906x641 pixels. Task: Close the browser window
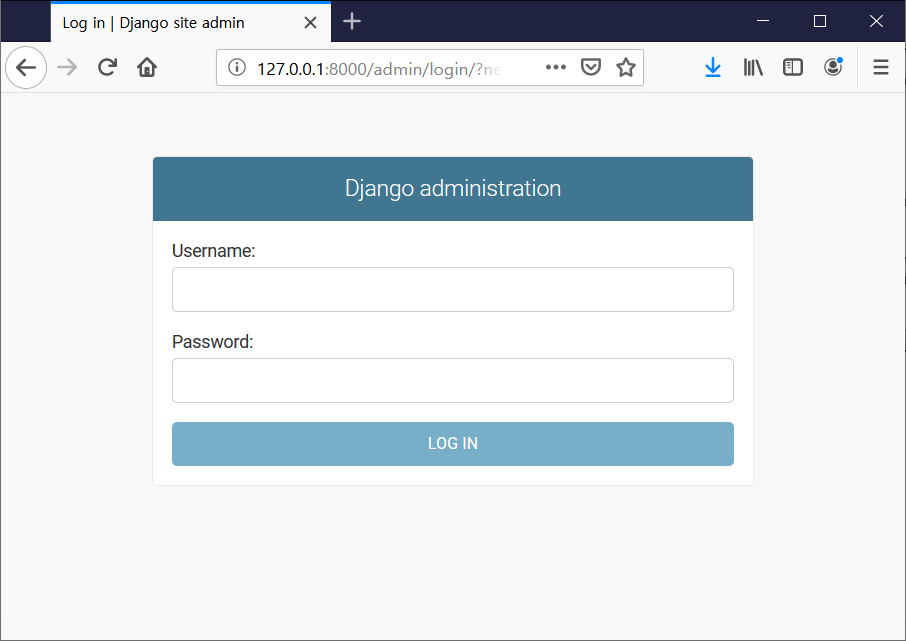pyautogui.click(x=876, y=21)
